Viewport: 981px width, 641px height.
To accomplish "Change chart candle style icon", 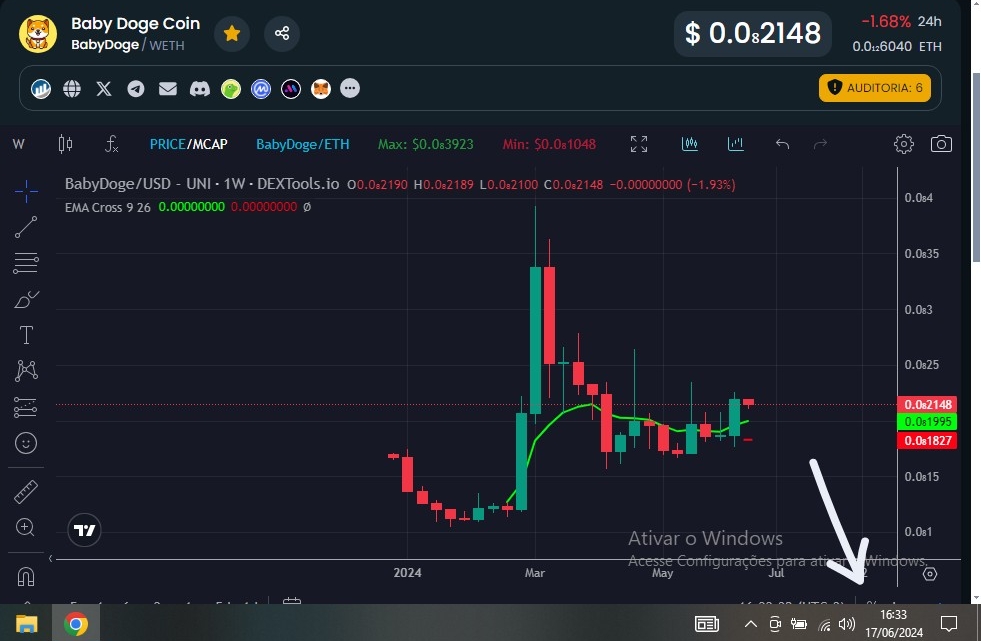I will (x=65, y=144).
